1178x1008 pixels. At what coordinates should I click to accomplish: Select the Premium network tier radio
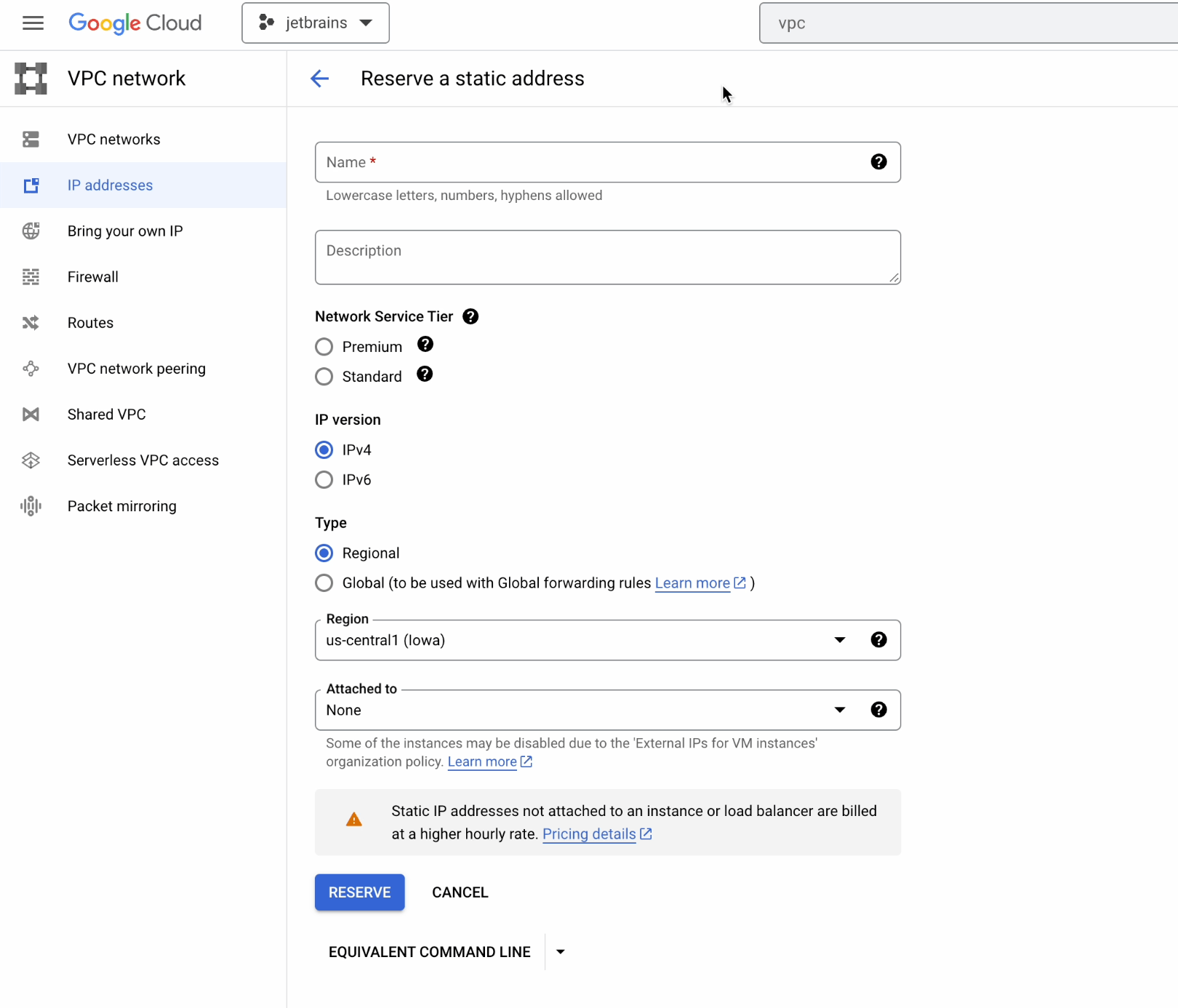324,347
